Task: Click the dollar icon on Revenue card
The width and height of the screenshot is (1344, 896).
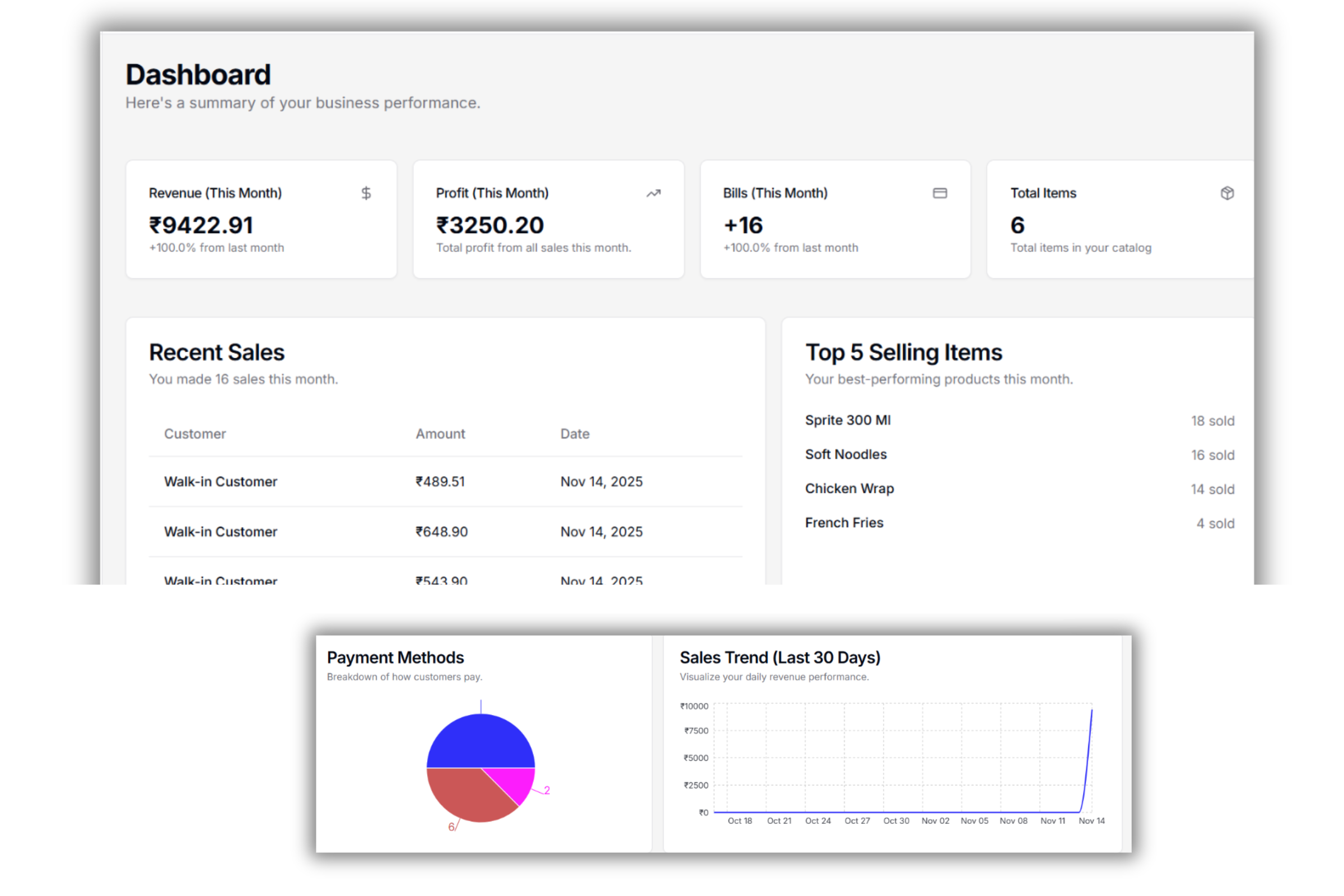Action: click(x=366, y=193)
